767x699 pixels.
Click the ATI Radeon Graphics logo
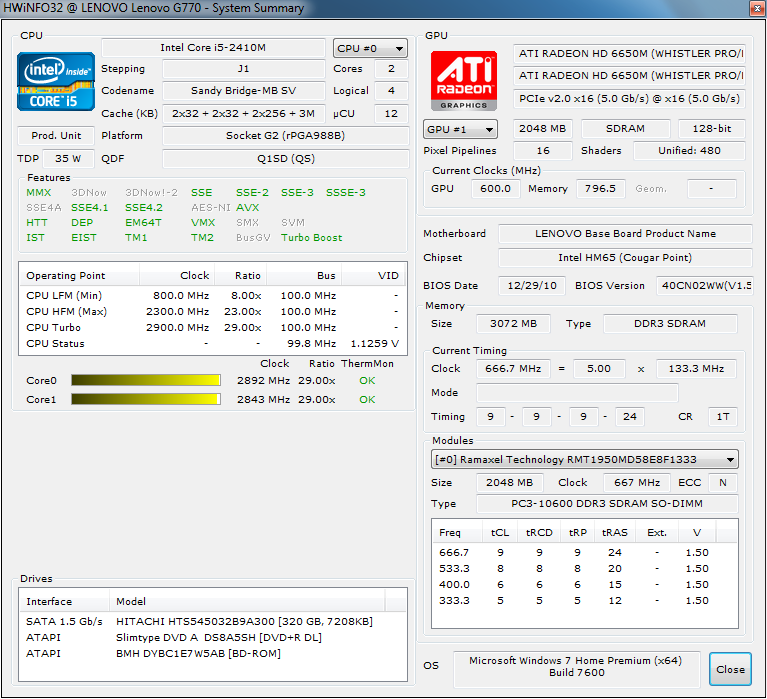coord(463,79)
